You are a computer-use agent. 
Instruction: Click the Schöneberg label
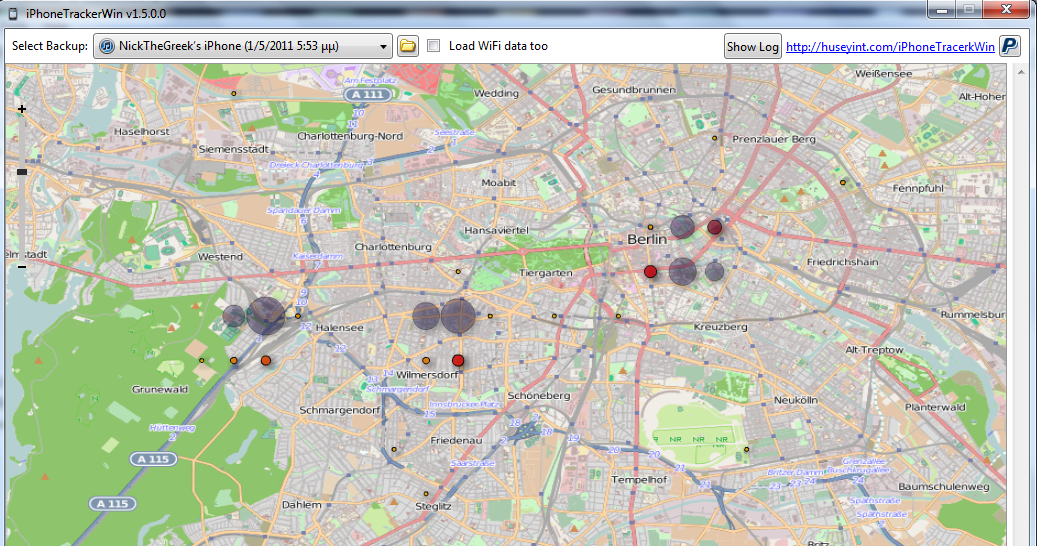[538, 395]
